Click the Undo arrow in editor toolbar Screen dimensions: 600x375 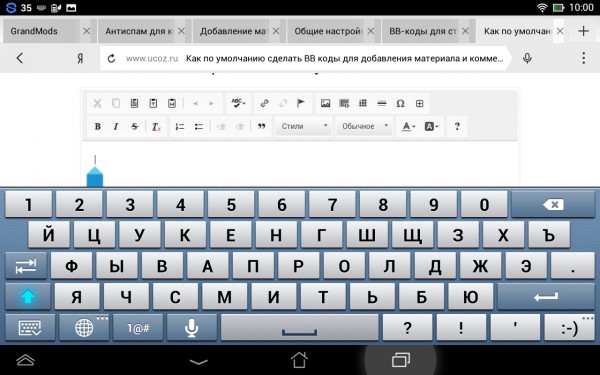[196, 103]
